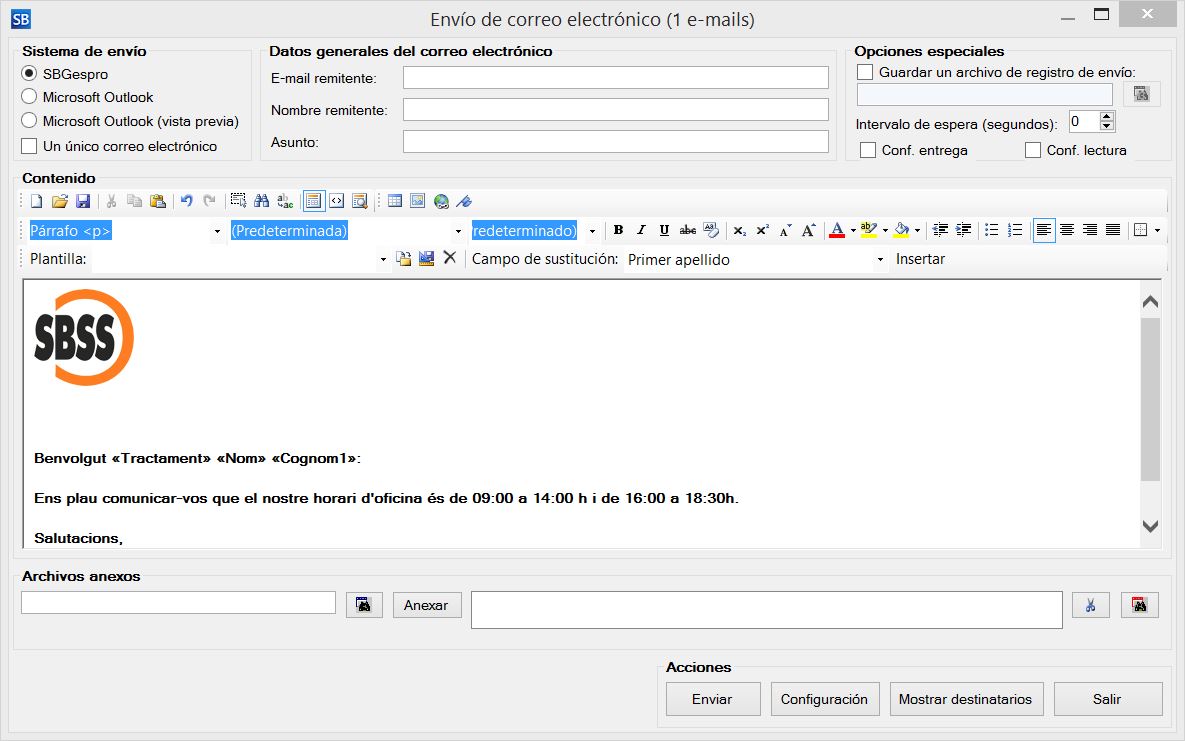Toggle the numbered list icon
The height and width of the screenshot is (741, 1185).
pos(1015,229)
